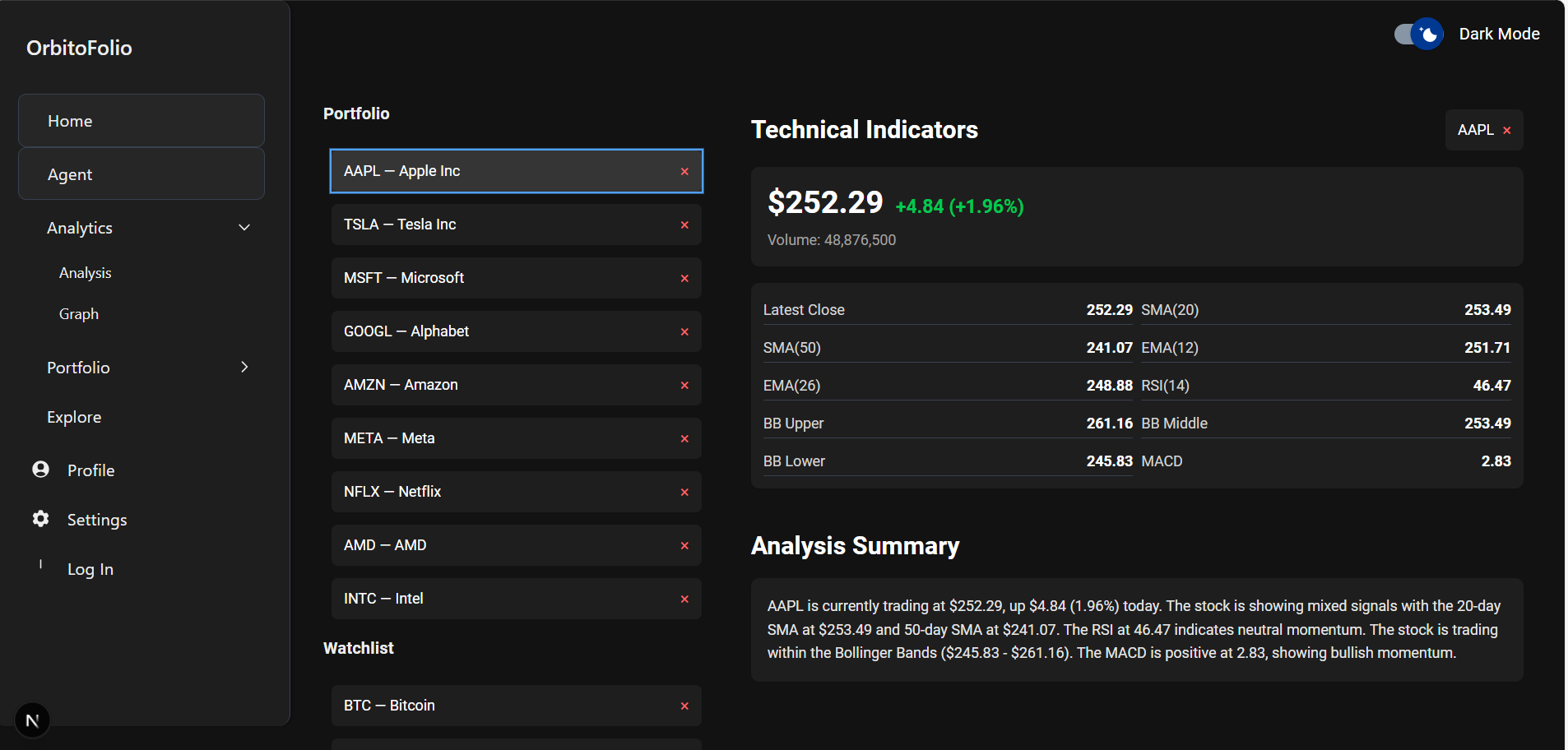This screenshot has height=750, width=1568.
Task: Select META — Meta in portfolio
Action: (517, 438)
